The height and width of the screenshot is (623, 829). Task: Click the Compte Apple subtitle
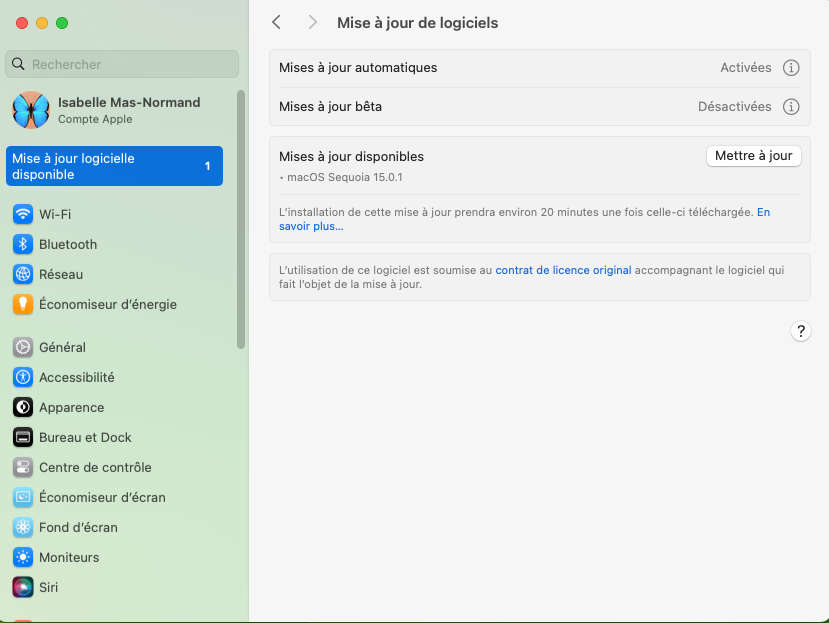(95, 120)
